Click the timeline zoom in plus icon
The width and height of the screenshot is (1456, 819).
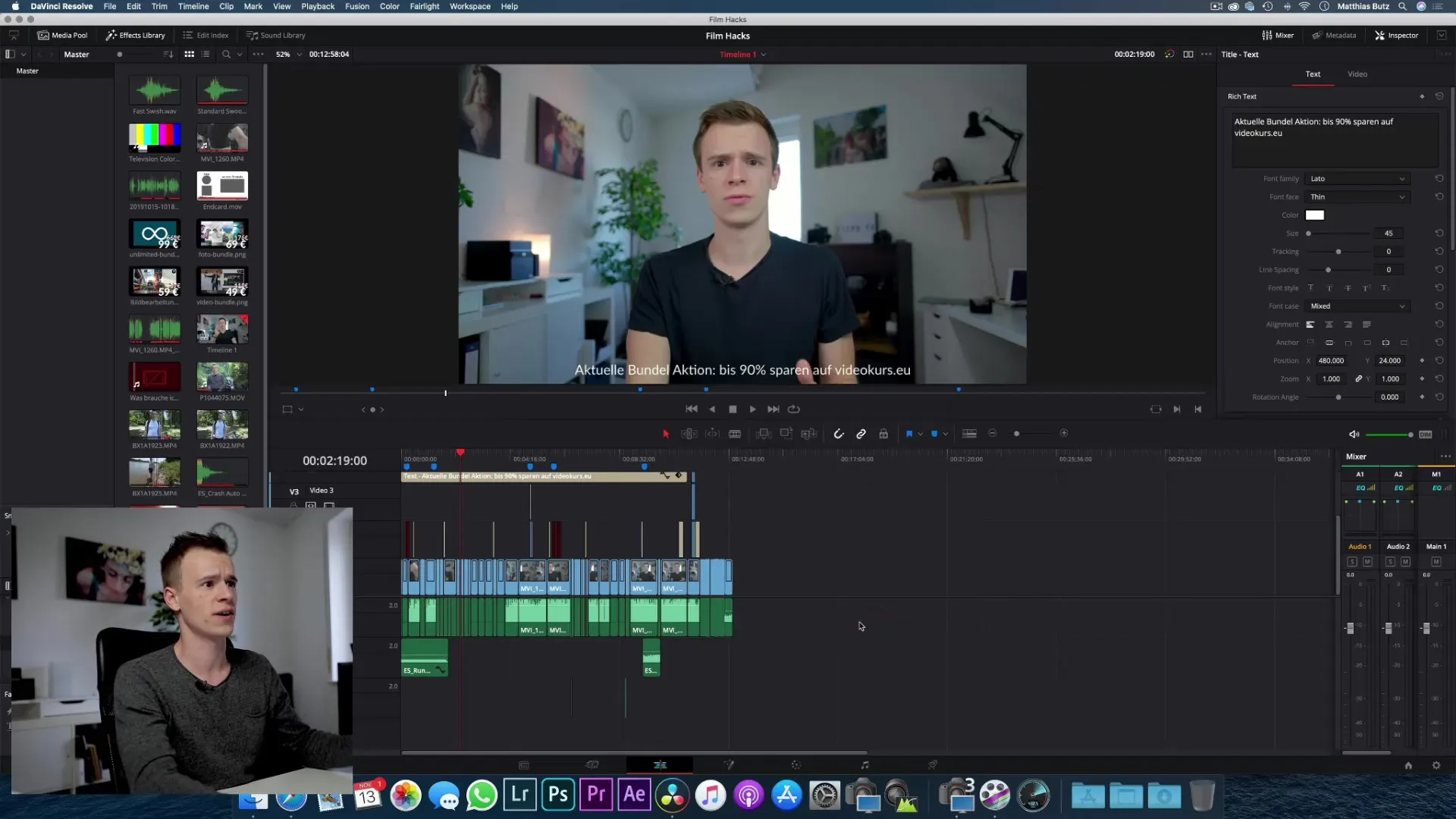point(1064,433)
